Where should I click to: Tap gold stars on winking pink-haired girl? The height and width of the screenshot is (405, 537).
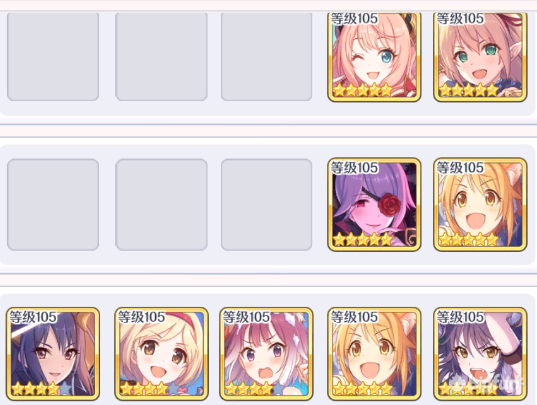tap(363, 90)
